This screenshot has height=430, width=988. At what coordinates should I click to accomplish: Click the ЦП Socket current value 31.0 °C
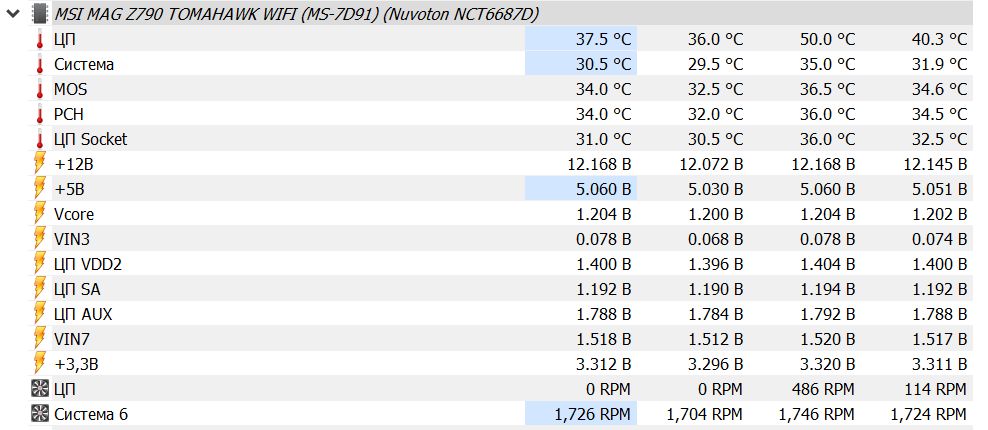coord(603,139)
